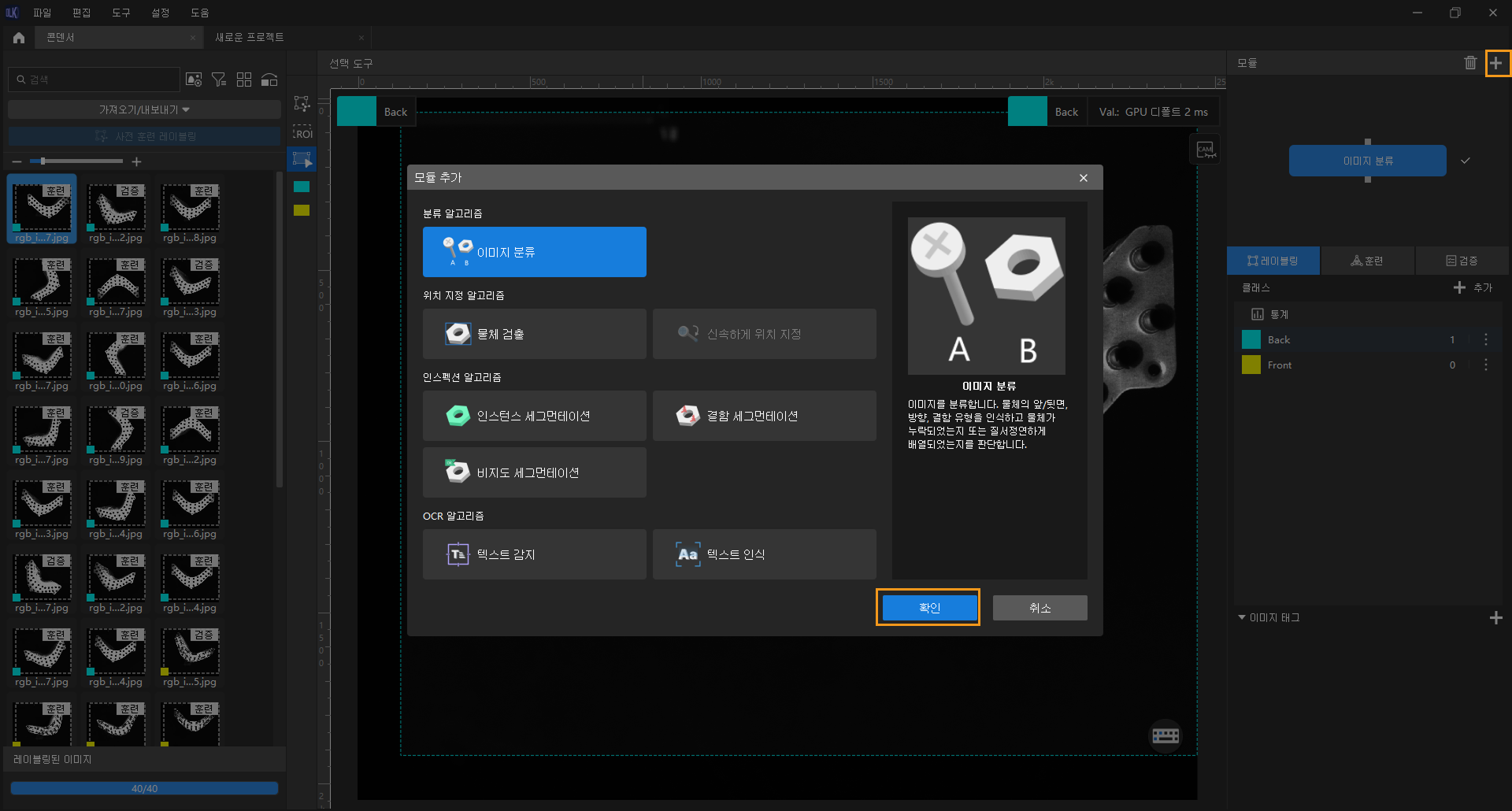Click the 취소 button to cancel
Viewport: 1512px width, 811px height.
pos(1039,608)
